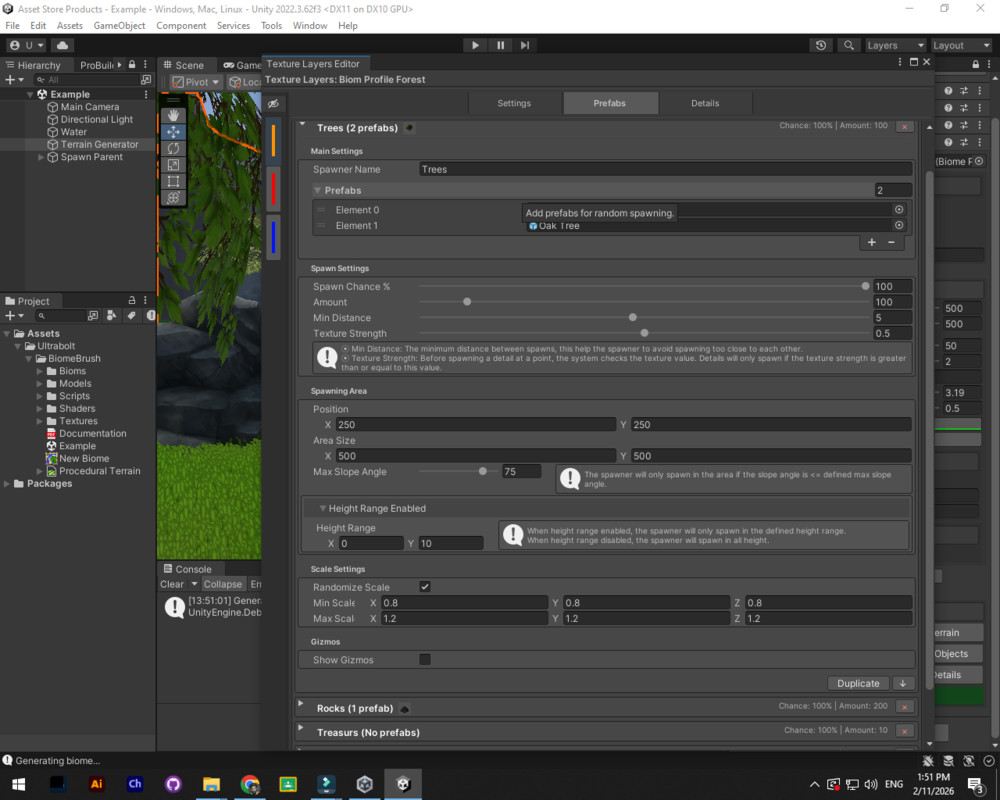This screenshot has width=1000, height=800.
Task: Open the Window menu
Action: coord(310,26)
